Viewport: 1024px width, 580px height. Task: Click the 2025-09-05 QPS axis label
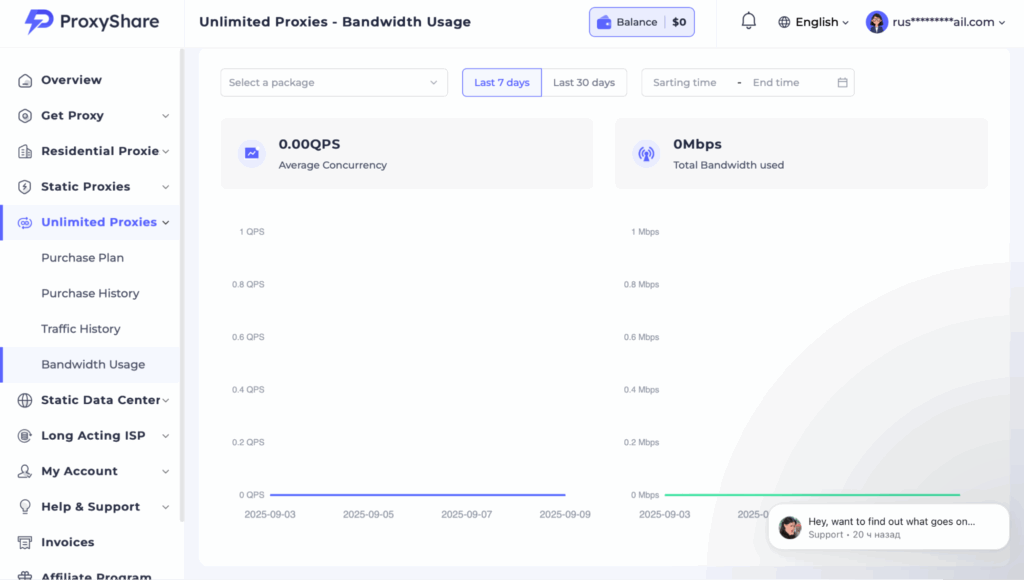pyautogui.click(x=368, y=515)
